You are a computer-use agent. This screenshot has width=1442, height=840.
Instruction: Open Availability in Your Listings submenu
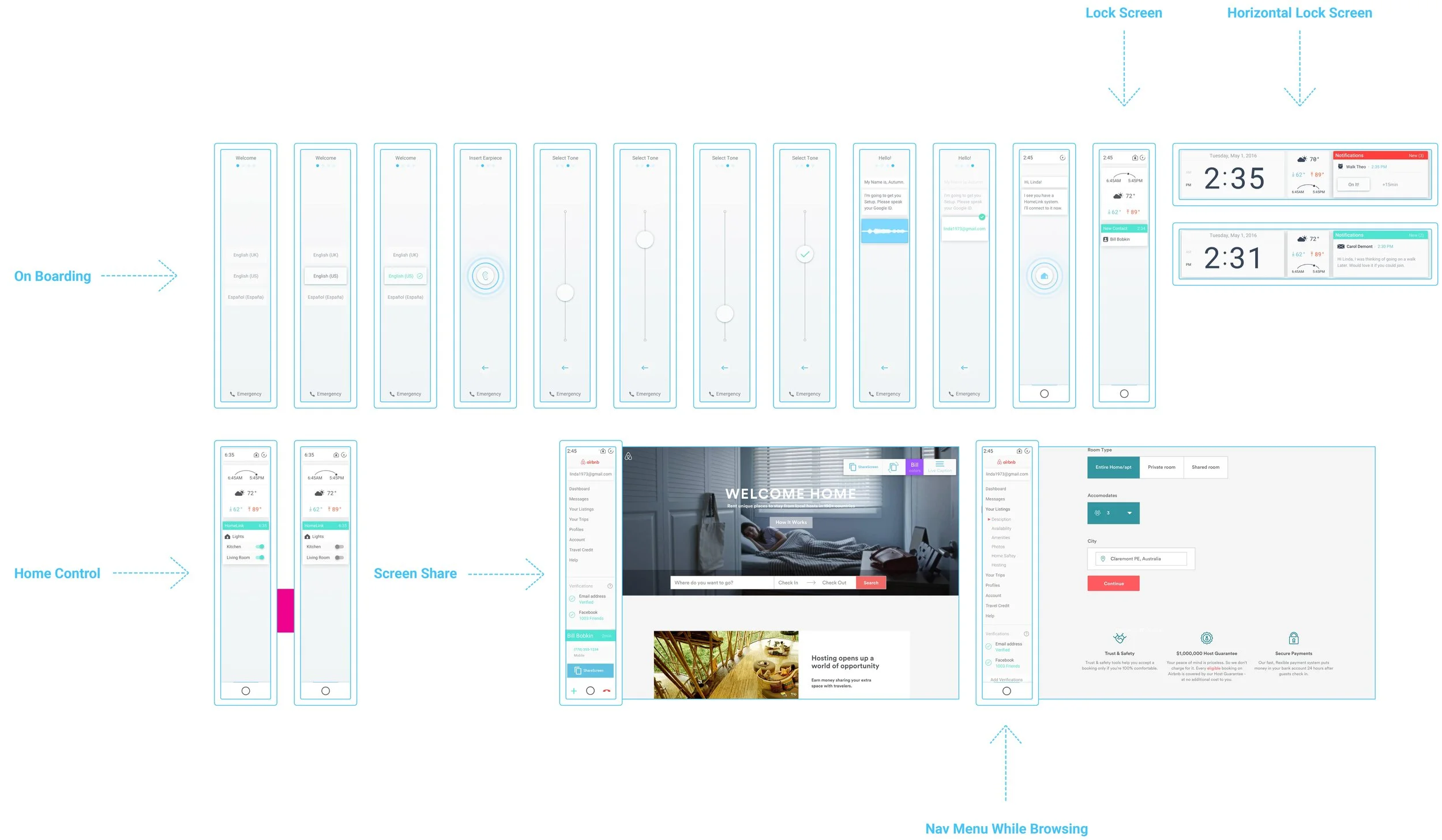(1001, 529)
